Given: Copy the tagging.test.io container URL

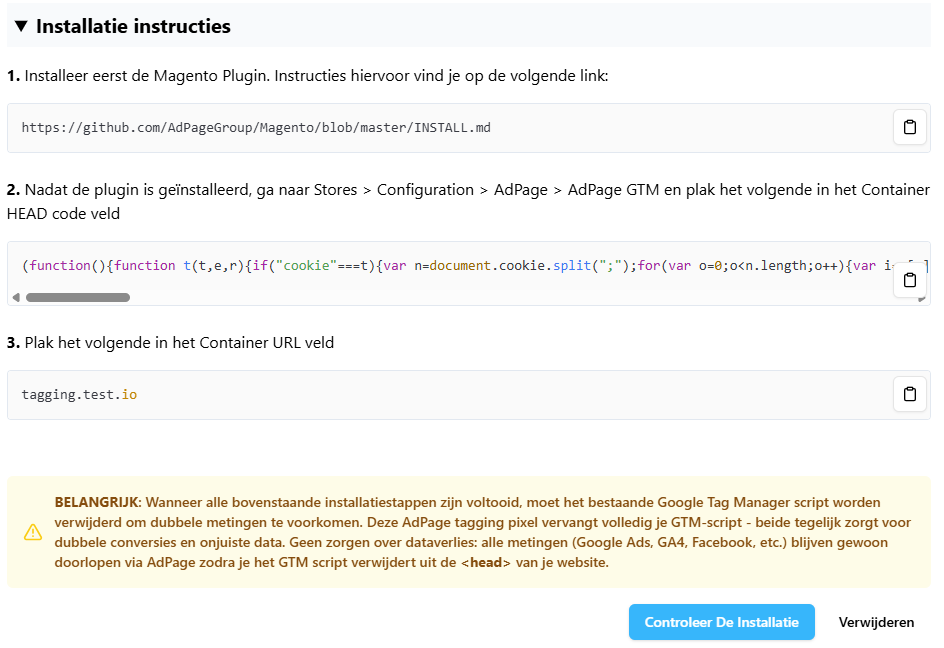Looking at the screenshot, I should tap(909, 394).
